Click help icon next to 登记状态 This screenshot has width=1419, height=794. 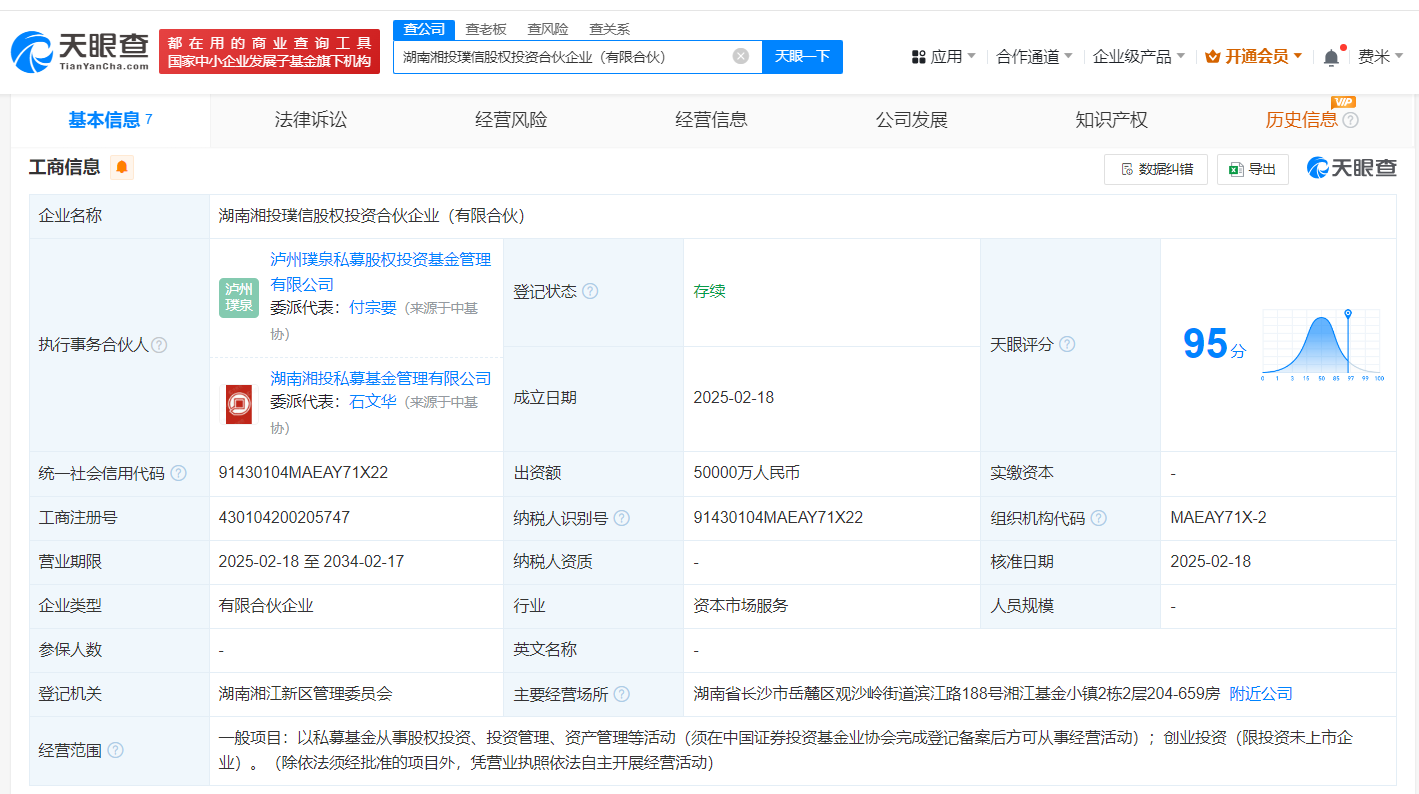pos(590,291)
